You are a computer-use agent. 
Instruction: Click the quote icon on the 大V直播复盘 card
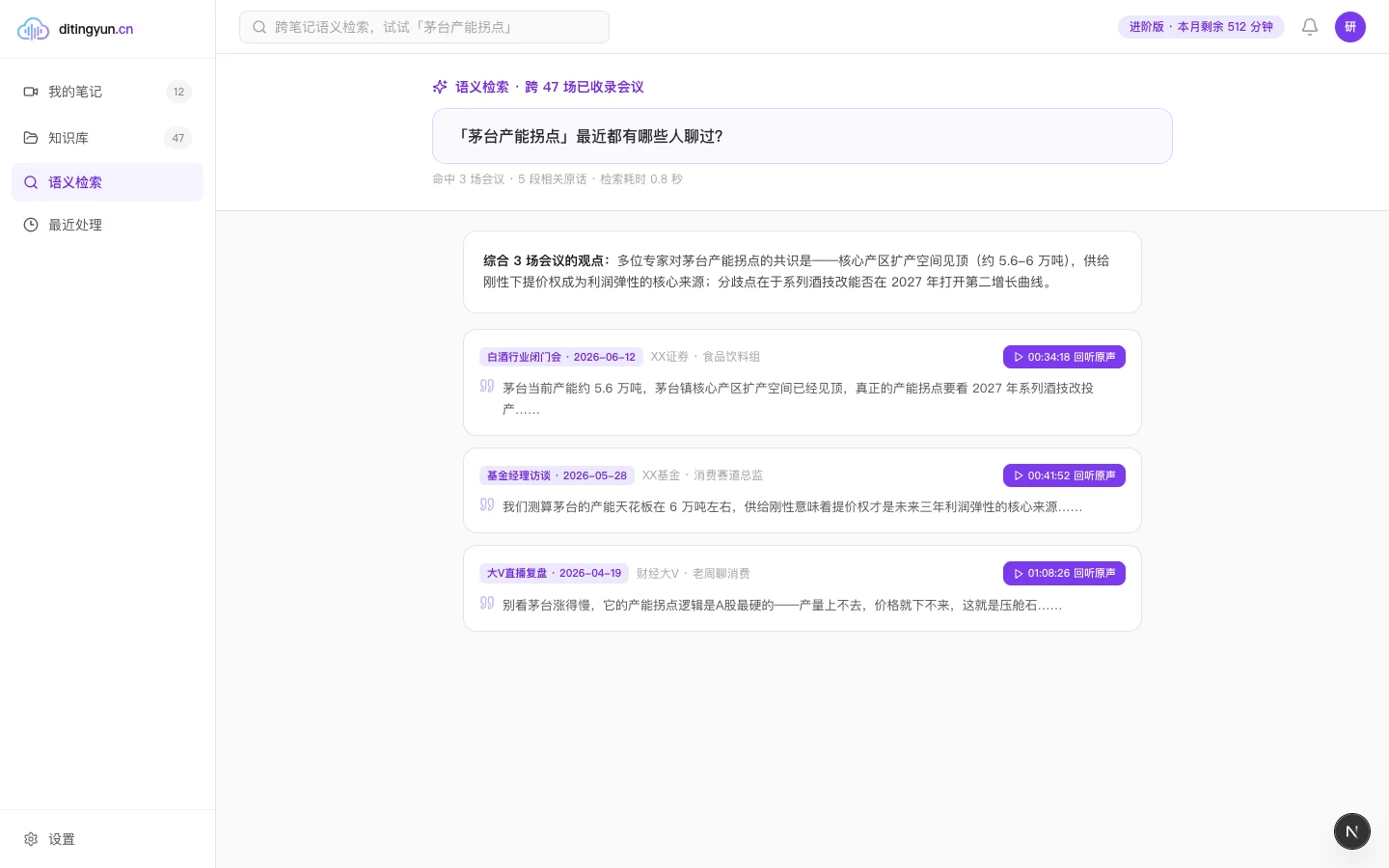point(487,603)
